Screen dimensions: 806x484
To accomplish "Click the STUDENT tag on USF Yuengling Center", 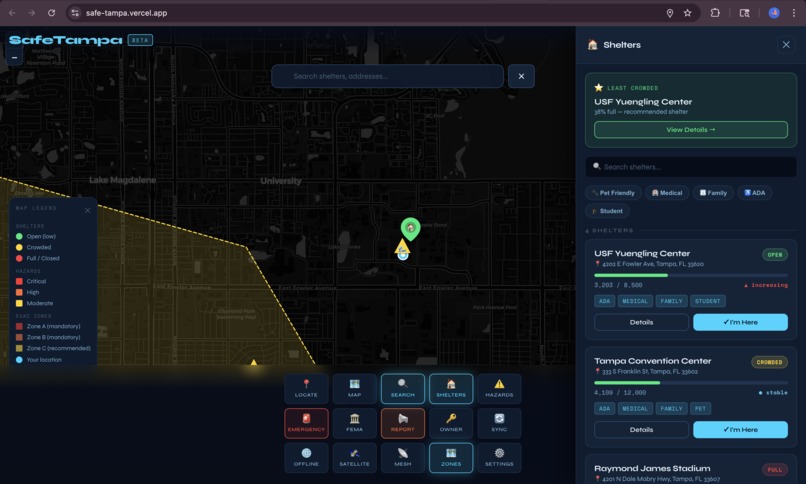I will pyautogui.click(x=707, y=301).
